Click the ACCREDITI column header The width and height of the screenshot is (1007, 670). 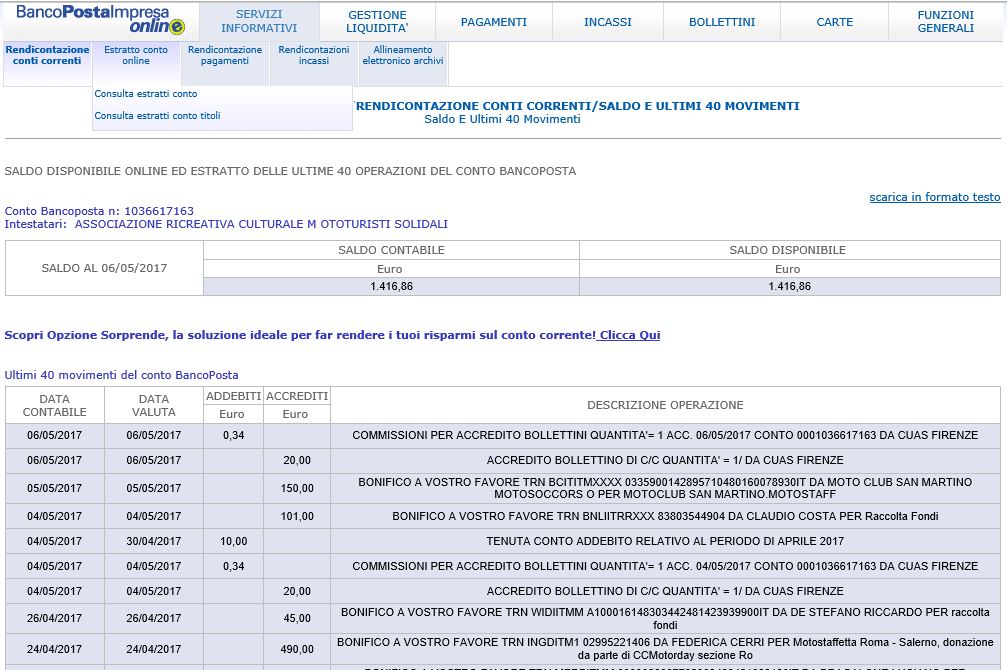coord(297,396)
